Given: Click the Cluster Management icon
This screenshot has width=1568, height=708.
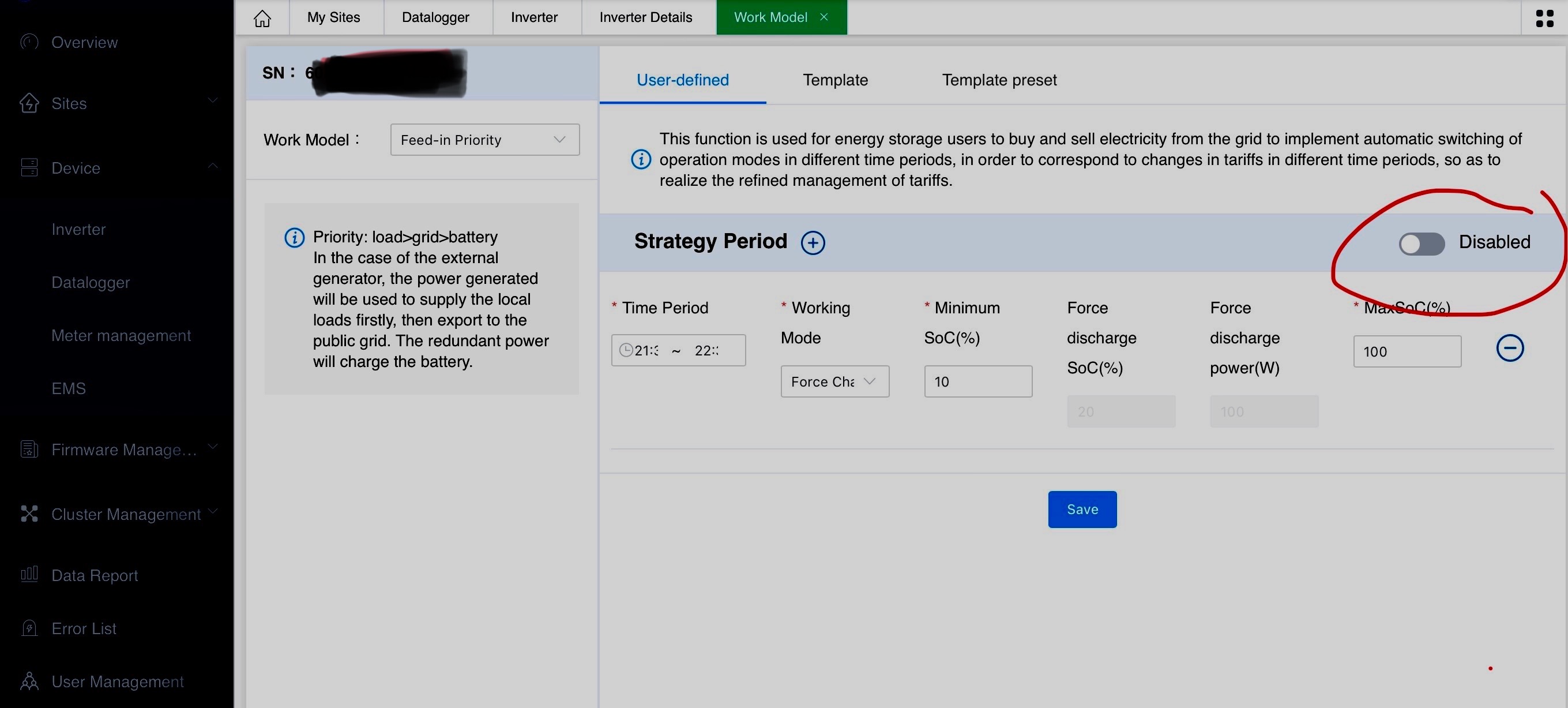Looking at the screenshot, I should click(x=29, y=514).
